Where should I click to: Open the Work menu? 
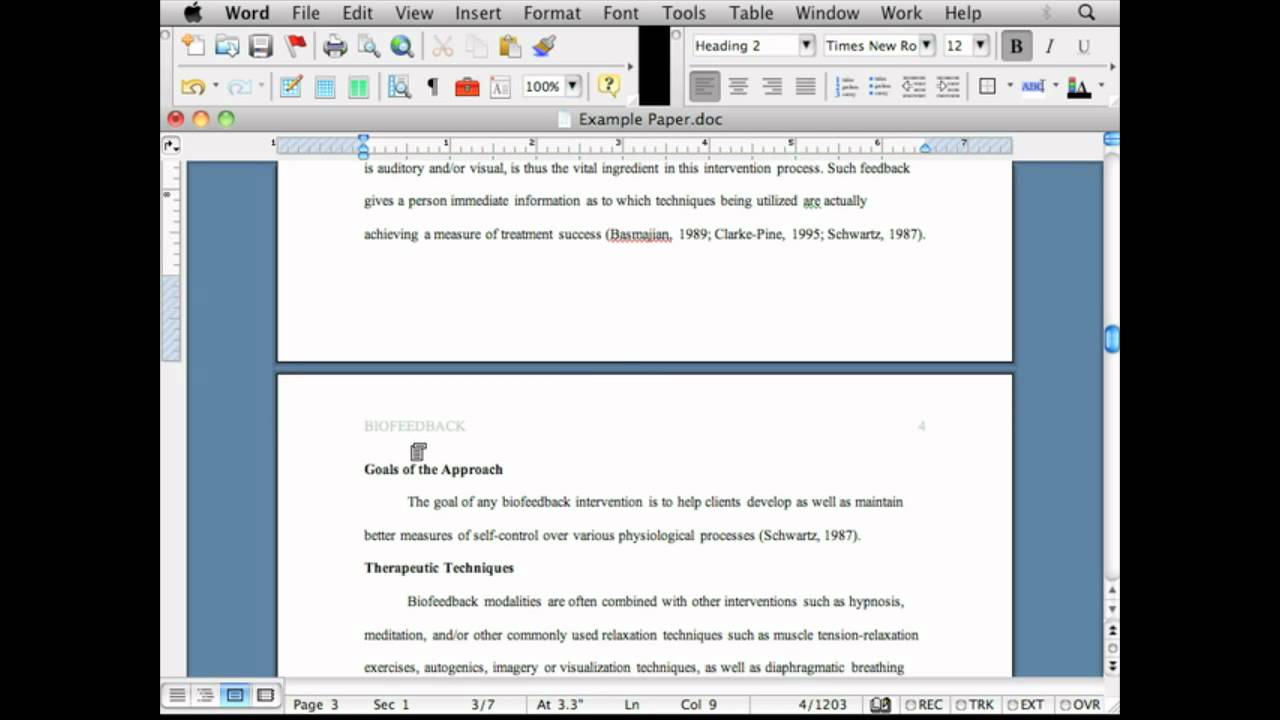coord(901,13)
